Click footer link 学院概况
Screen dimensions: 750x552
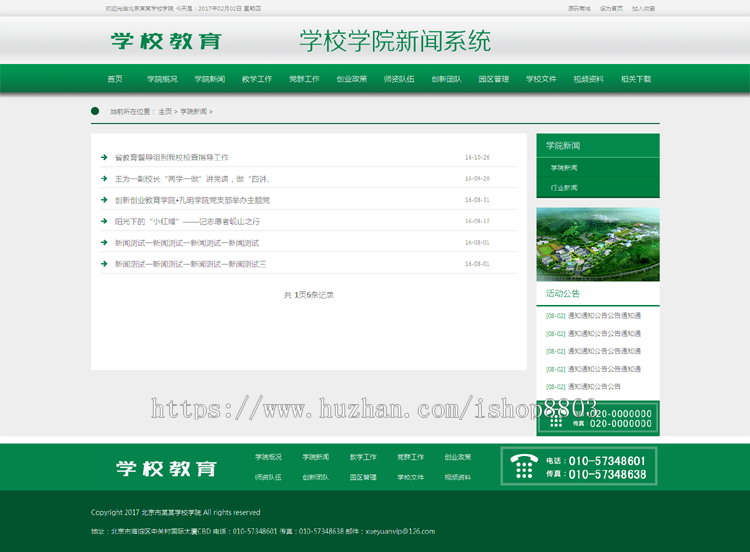point(268,457)
